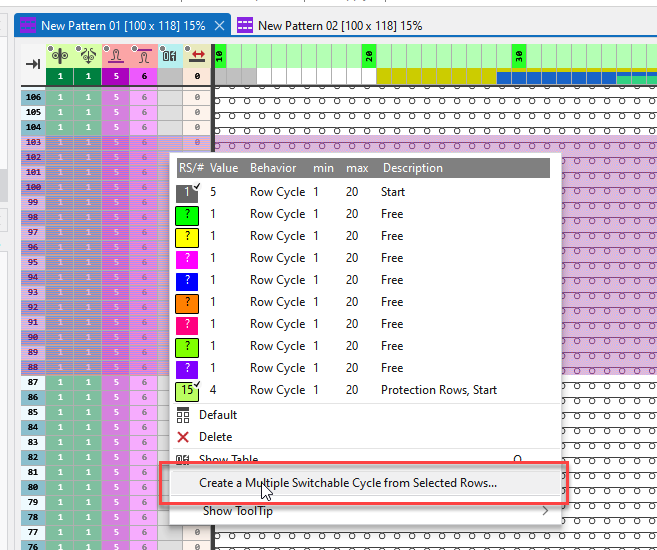Switch to the New Pattern 02 tab
The width and height of the screenshot is (657, 550).
coord(338,25)
